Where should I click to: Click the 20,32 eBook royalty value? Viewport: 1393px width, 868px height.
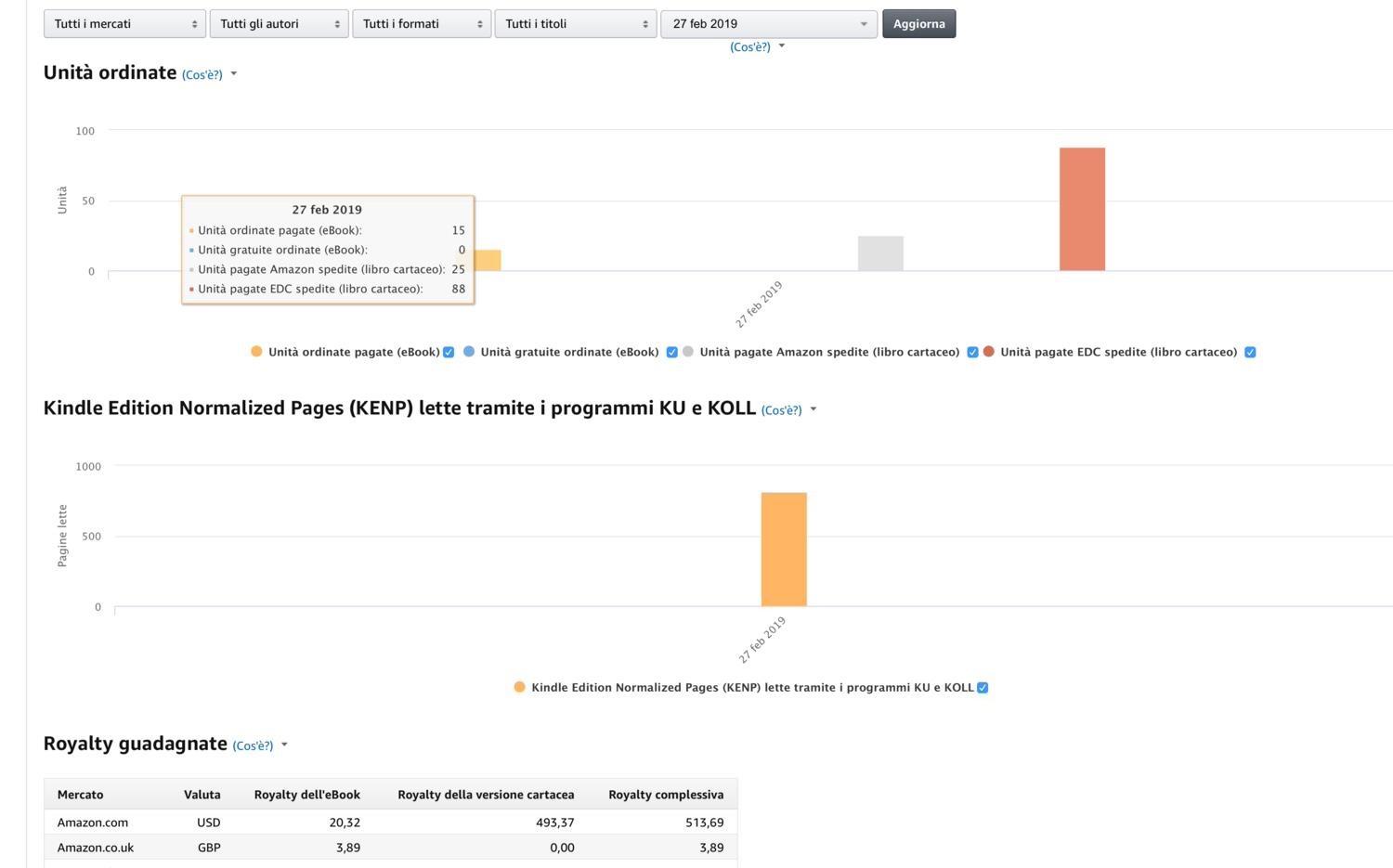pos(345,823)
